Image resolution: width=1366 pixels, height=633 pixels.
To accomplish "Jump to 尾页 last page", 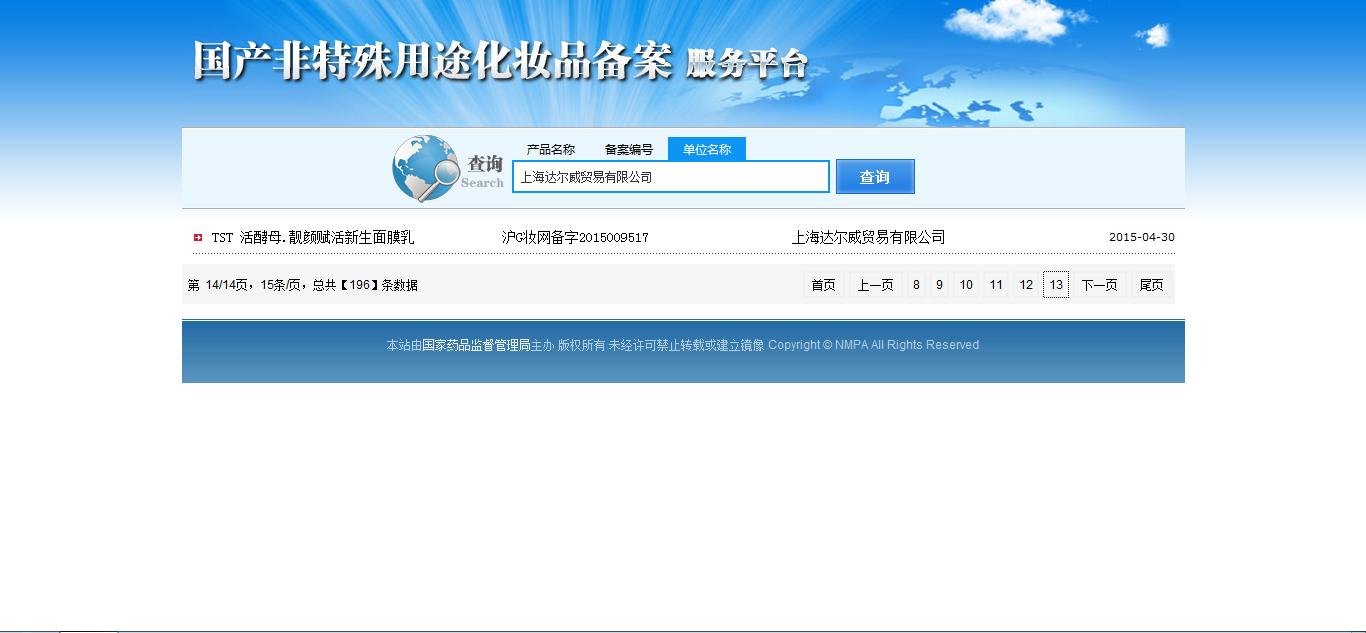I will (1151, 285).
